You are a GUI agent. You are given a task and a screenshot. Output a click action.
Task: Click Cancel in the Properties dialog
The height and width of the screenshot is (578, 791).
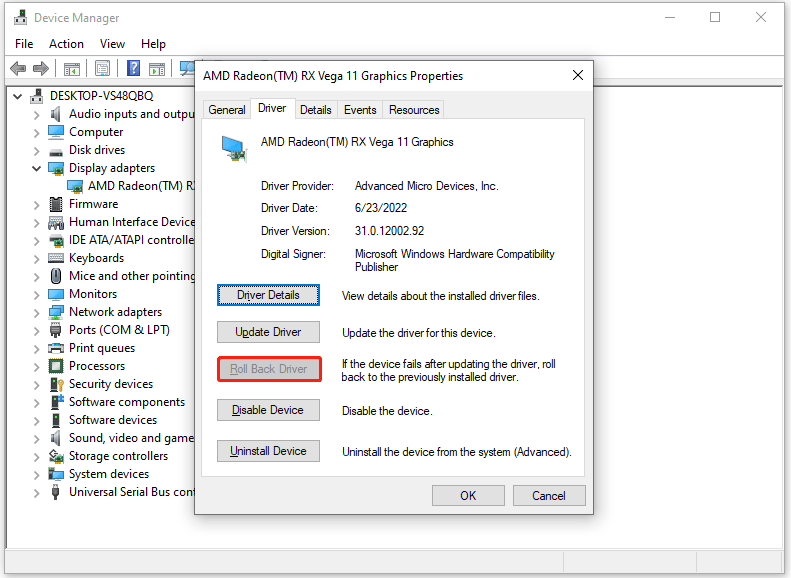[549, 496]
